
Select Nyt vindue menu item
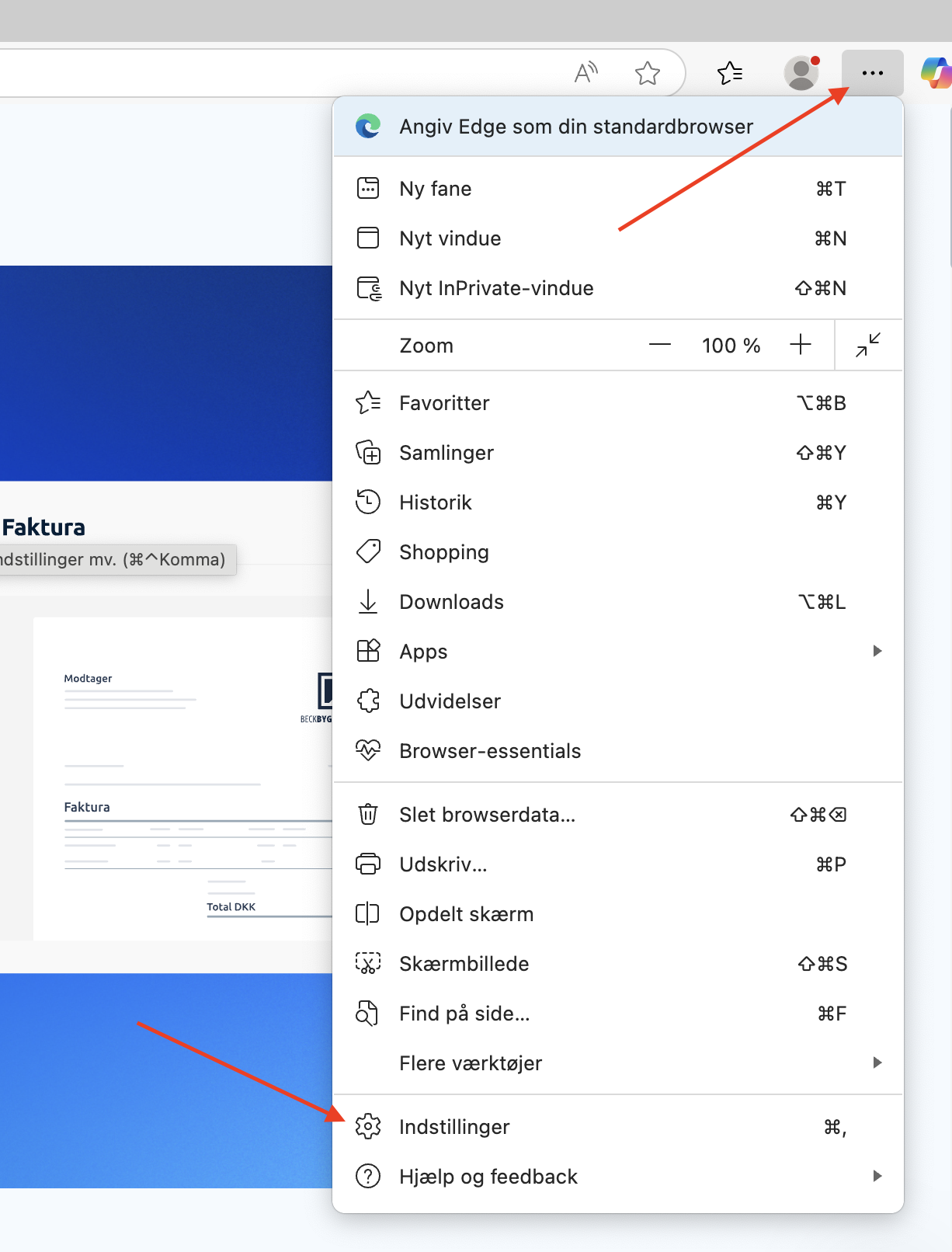(x=618, y=238)
